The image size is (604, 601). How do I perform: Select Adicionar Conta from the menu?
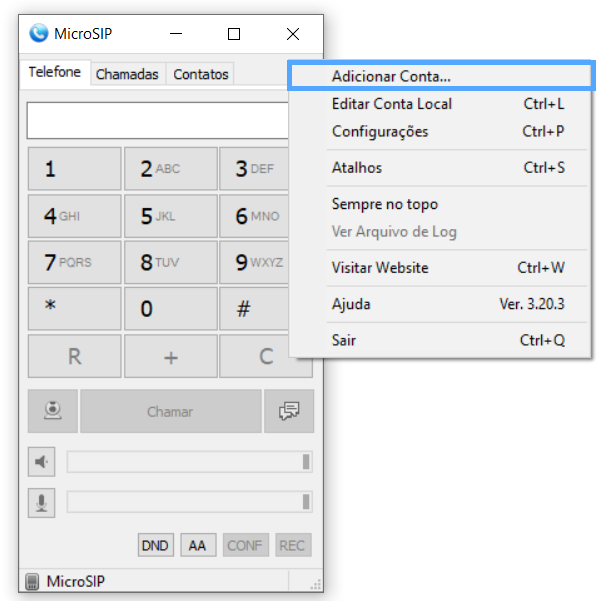(x=391, y=76)
